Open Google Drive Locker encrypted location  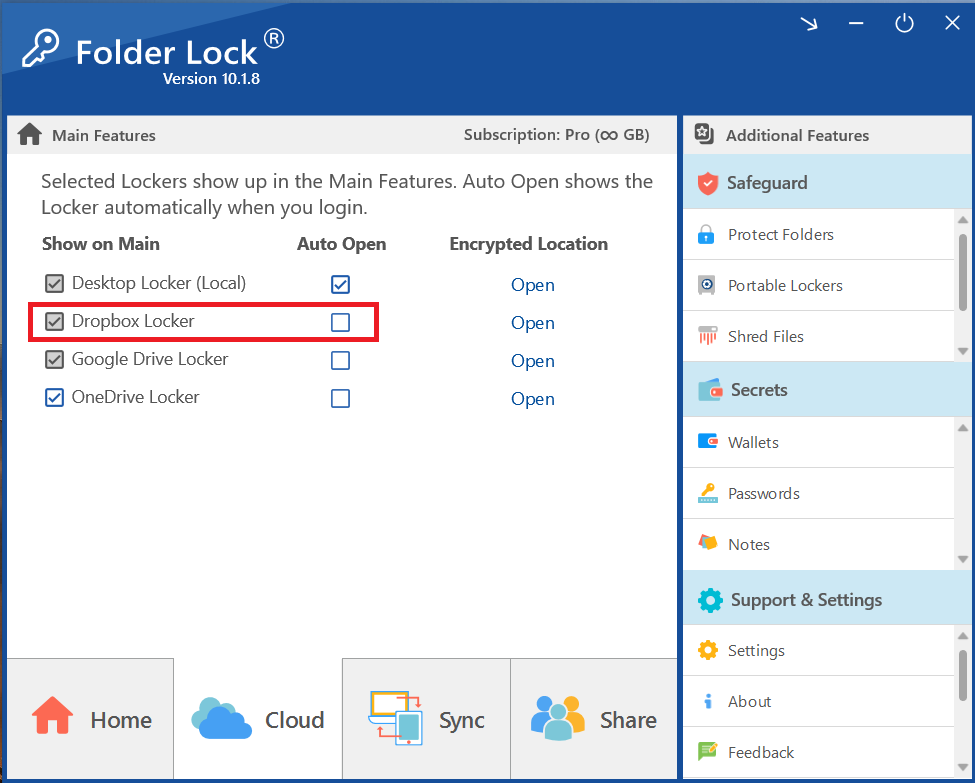(x=532, y=361)
